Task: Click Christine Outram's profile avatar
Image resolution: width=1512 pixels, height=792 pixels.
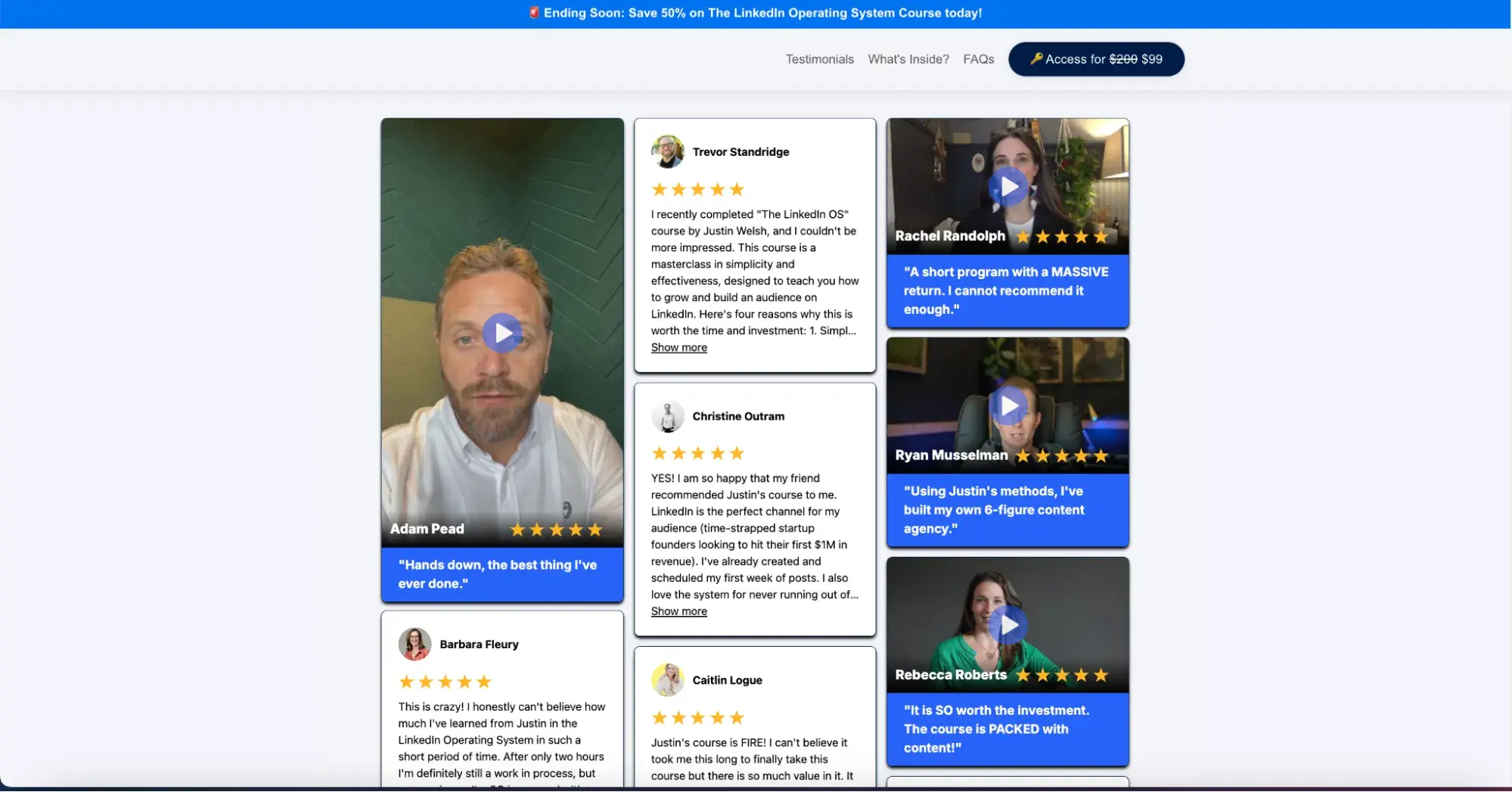Action: pyautogui.click(x=667, y=417)
